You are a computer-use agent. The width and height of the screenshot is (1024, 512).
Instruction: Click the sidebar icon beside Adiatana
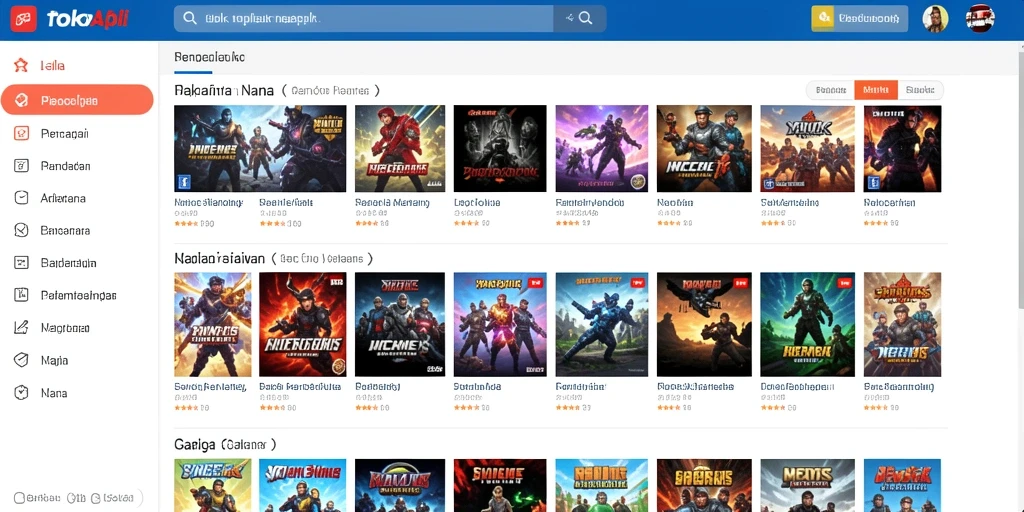pos(21,198)
